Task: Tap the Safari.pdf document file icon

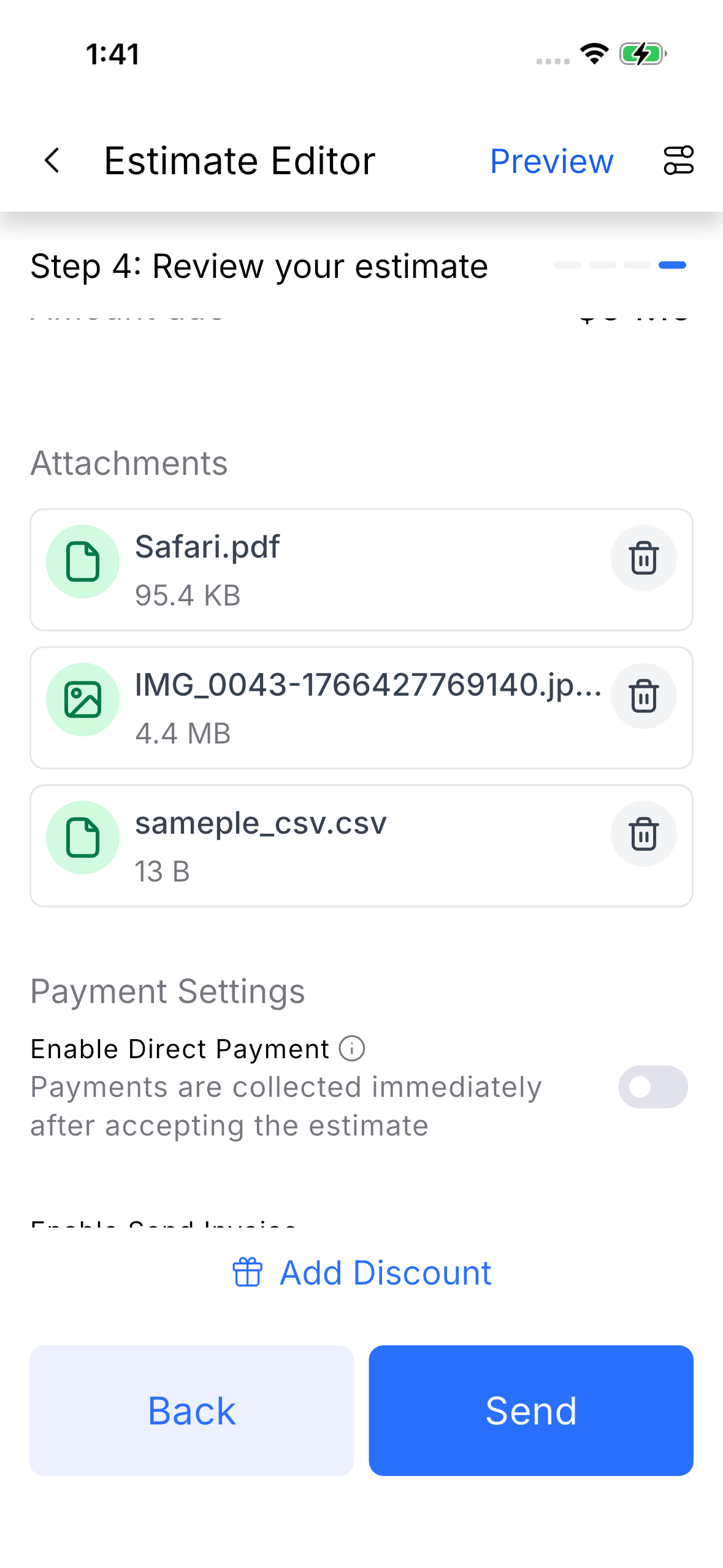Action: pos(83,561)
